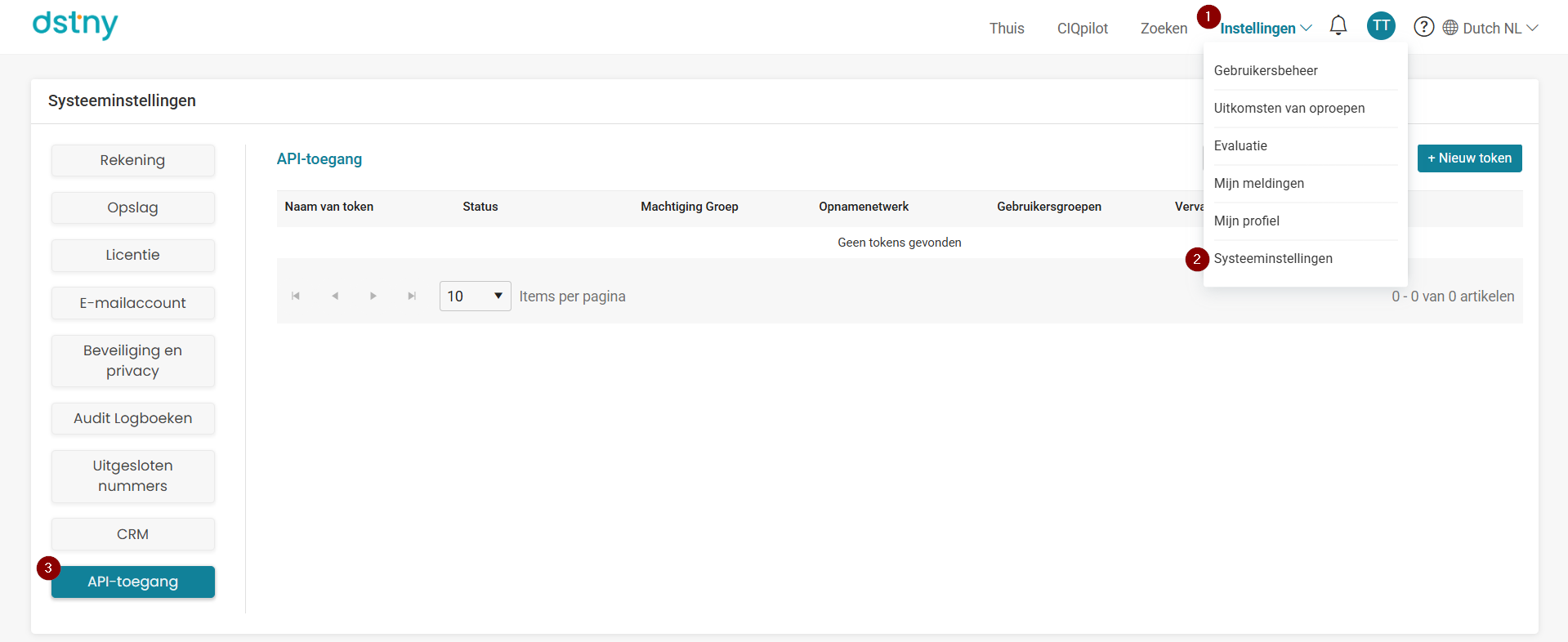Open CIQpilot from the top navigation
The image size is (1568, 642).
coord(1083,29)
